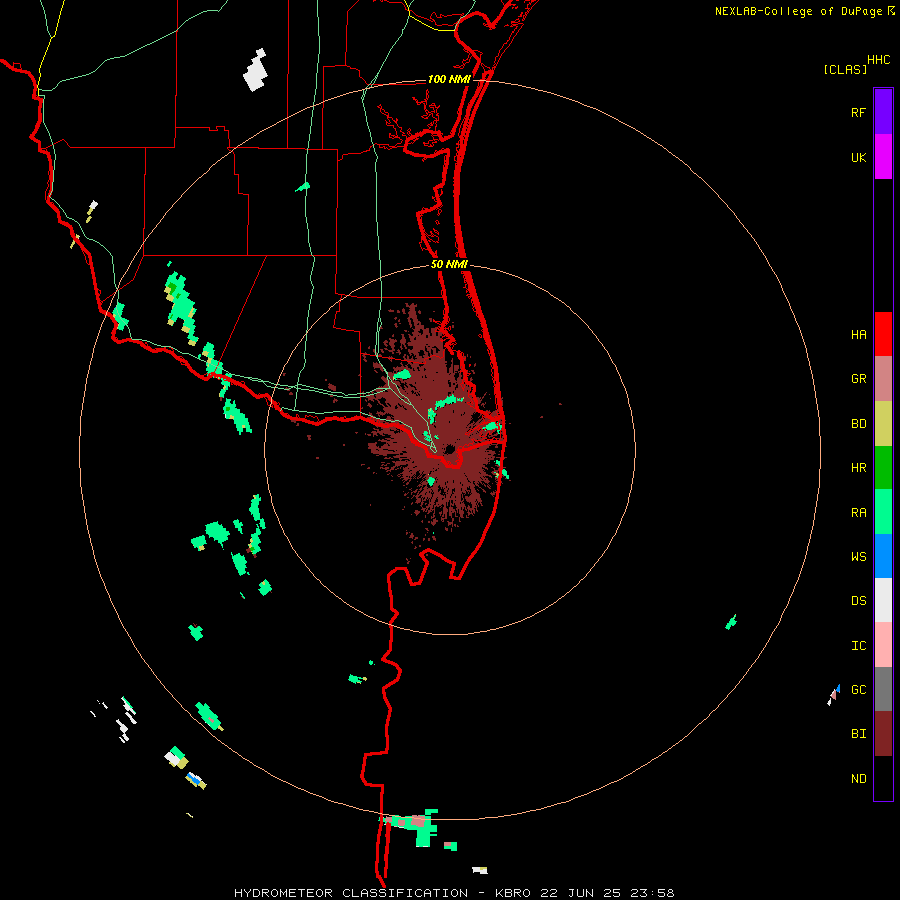Click the ND black legend swatch

[x=883, y=778]
